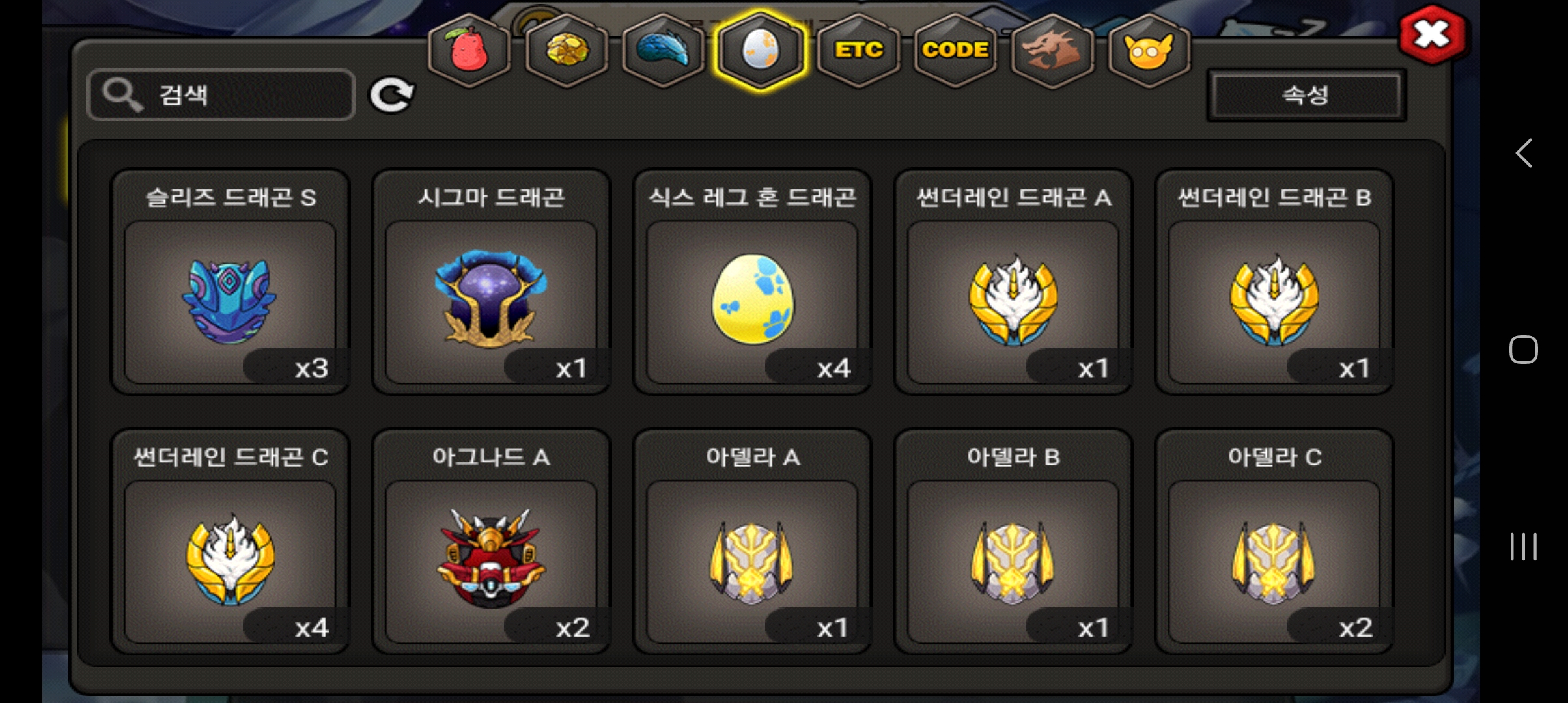
Task: Tap the Android recent apps button
Action: (1524, 546)
